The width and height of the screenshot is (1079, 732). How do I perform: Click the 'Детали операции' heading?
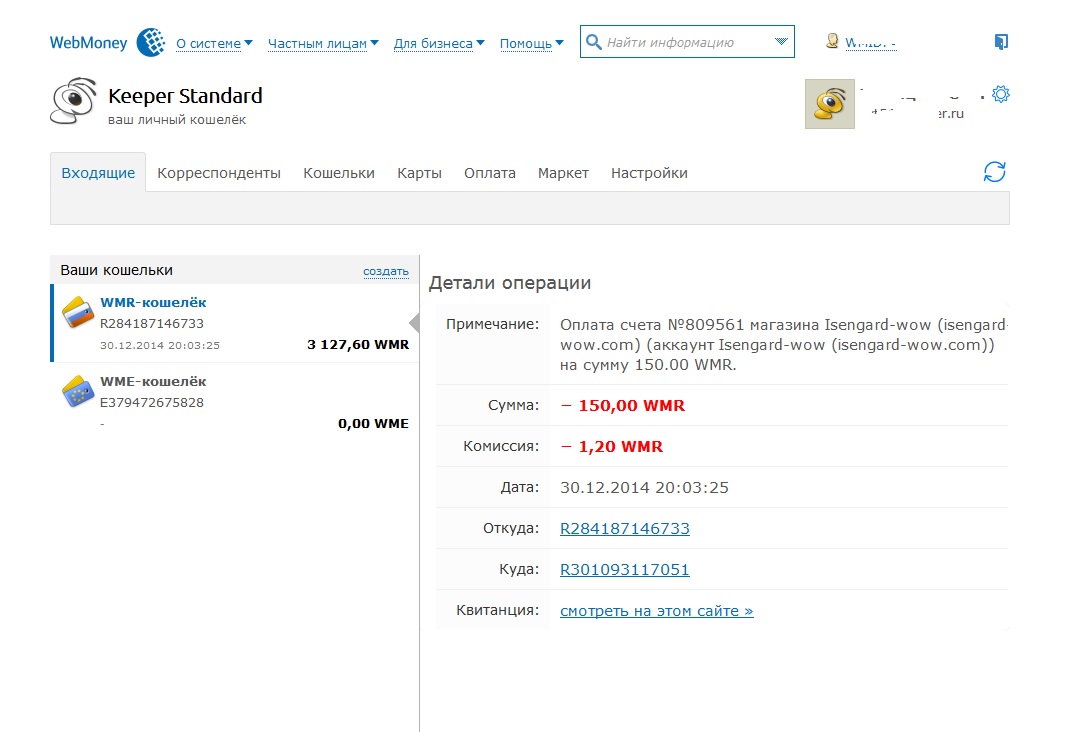[510, 283]
